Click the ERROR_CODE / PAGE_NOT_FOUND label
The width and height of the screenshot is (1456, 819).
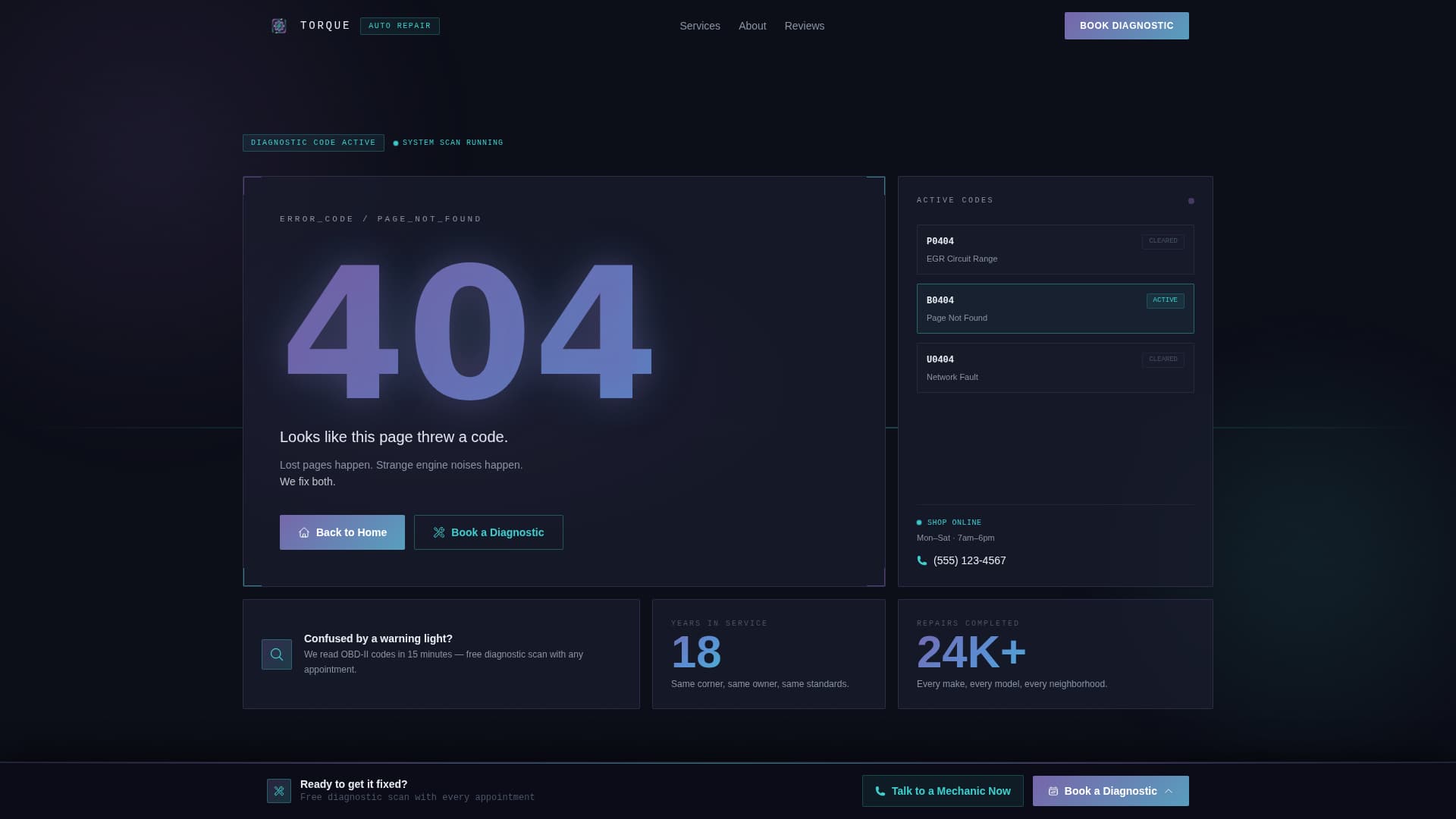point(381,219)
